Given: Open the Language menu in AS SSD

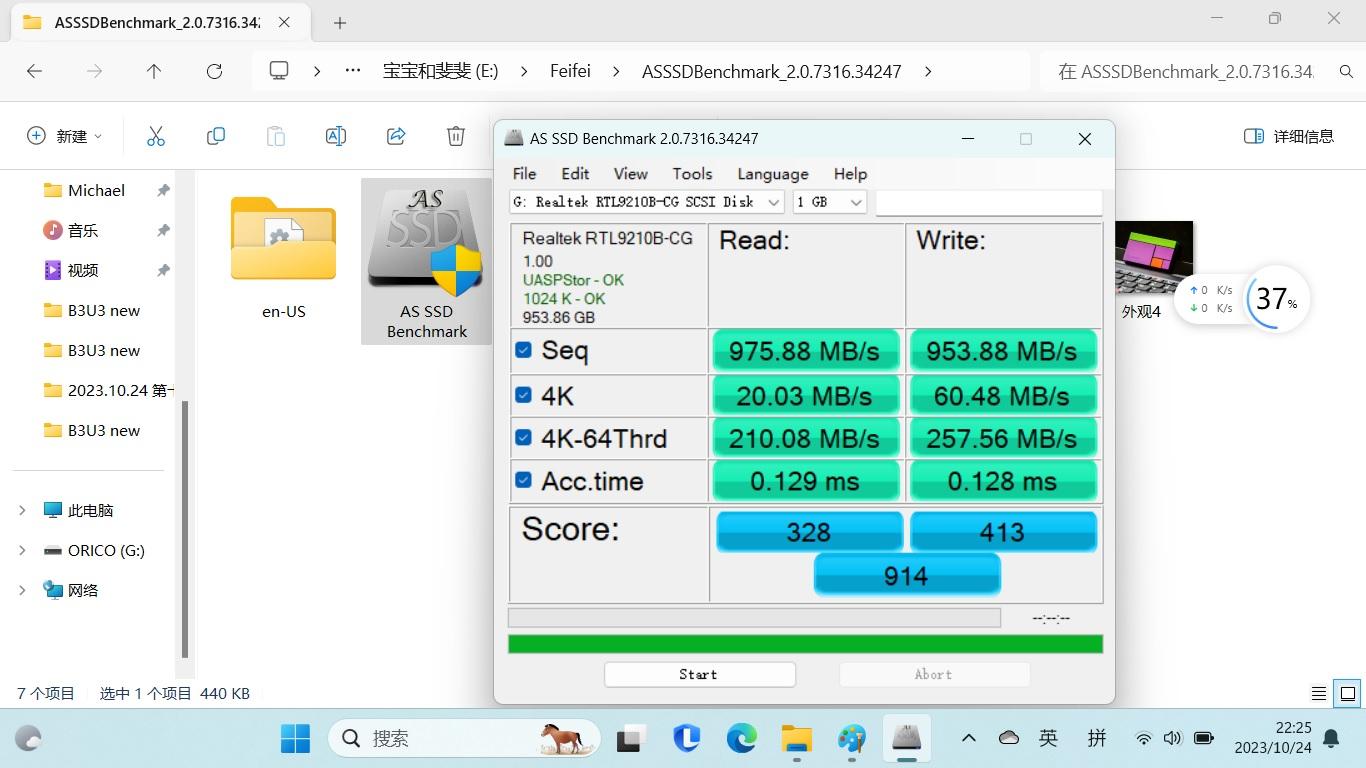Looking at the screenshot, I should (773, 174).
